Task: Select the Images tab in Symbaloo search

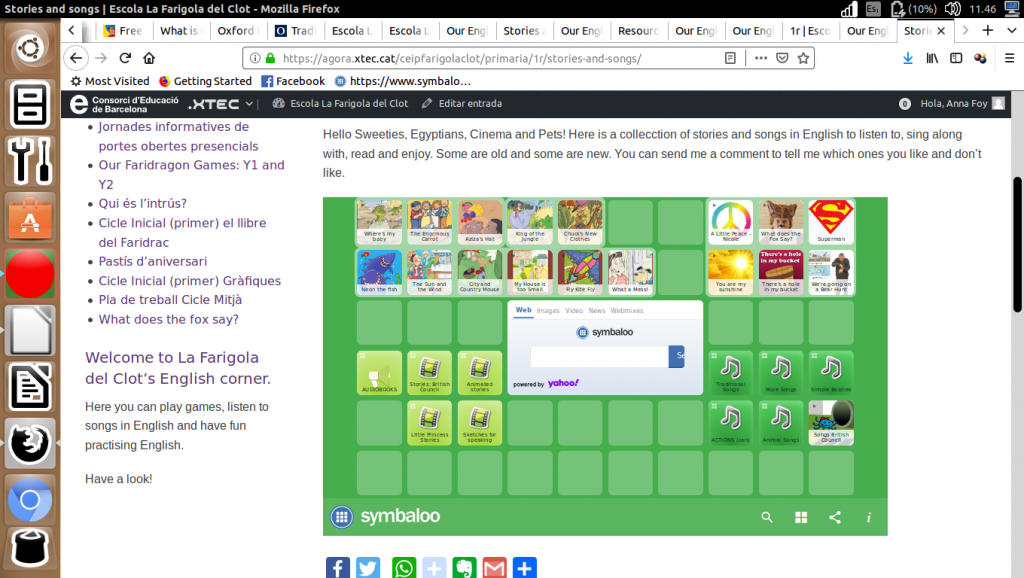Action: (548, 311)
